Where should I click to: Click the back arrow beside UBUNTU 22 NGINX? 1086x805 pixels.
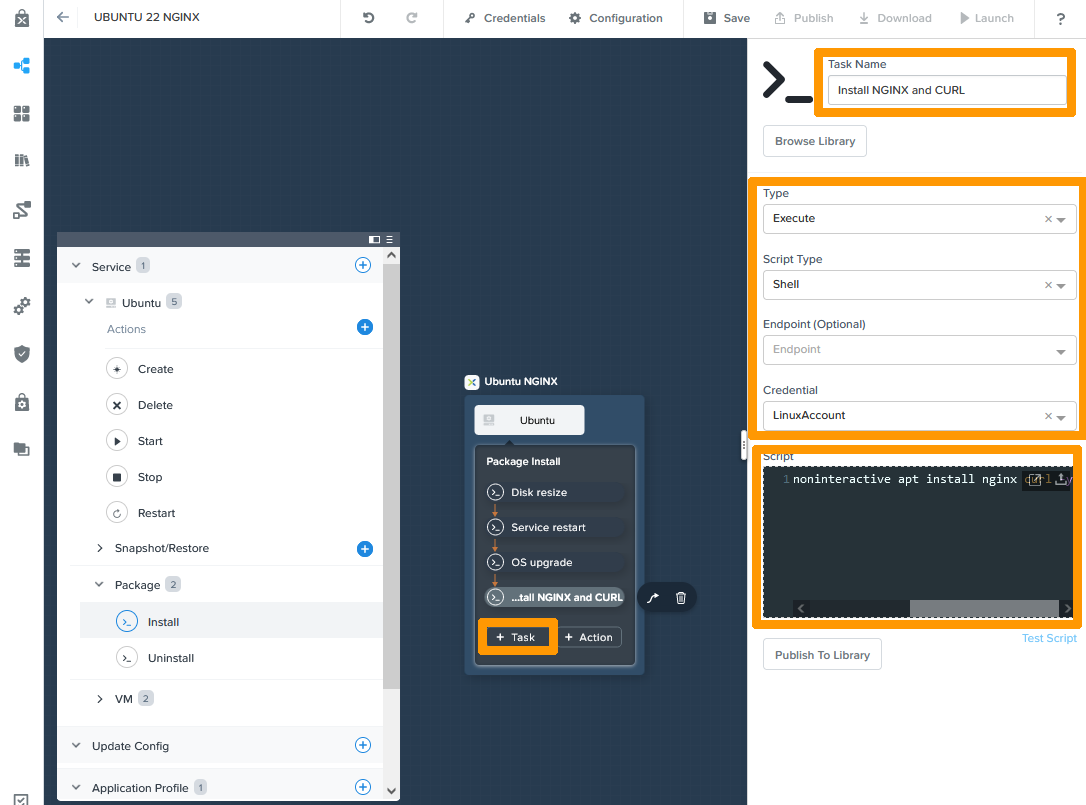coord(63,18)
